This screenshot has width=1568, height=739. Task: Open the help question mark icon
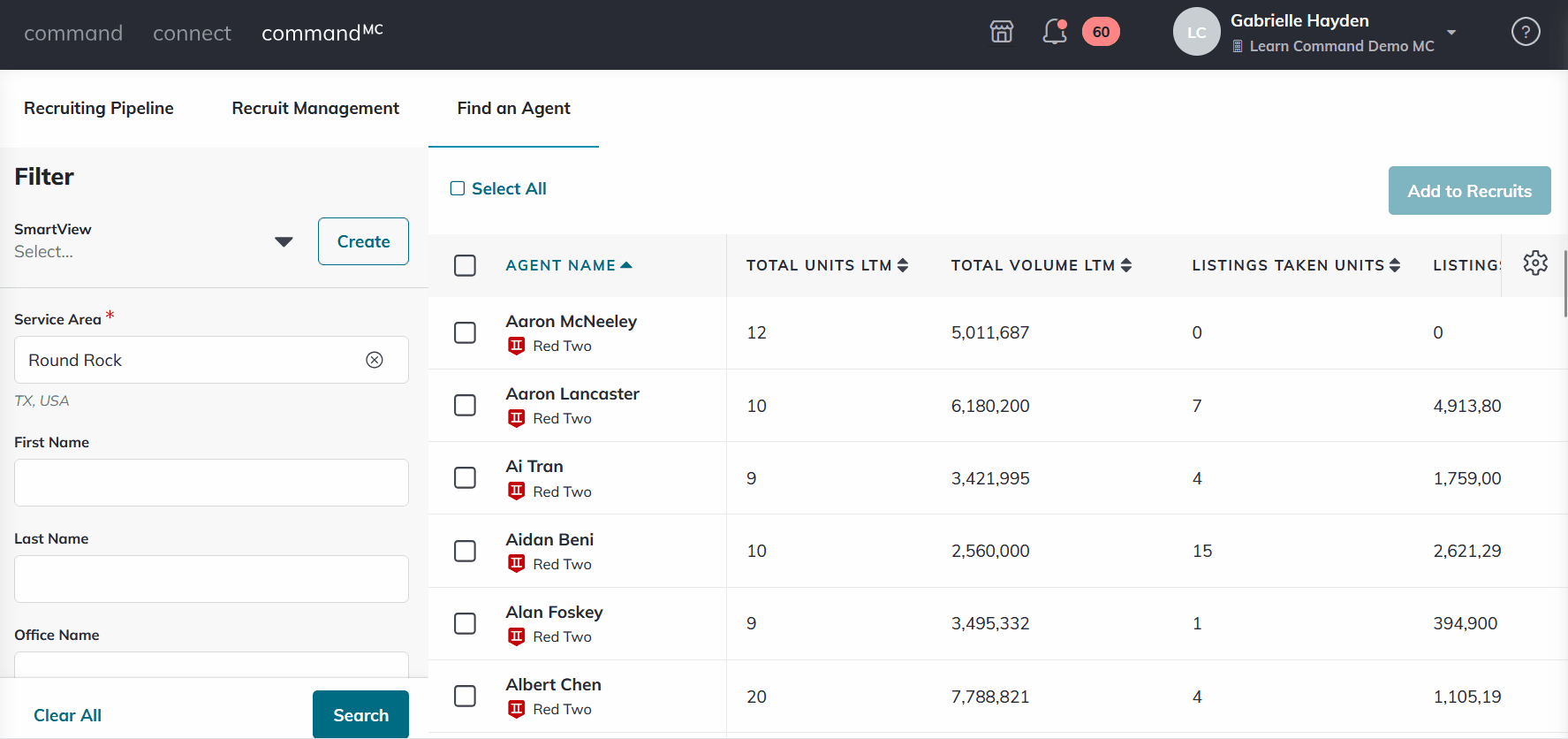tap(1525, 32)
